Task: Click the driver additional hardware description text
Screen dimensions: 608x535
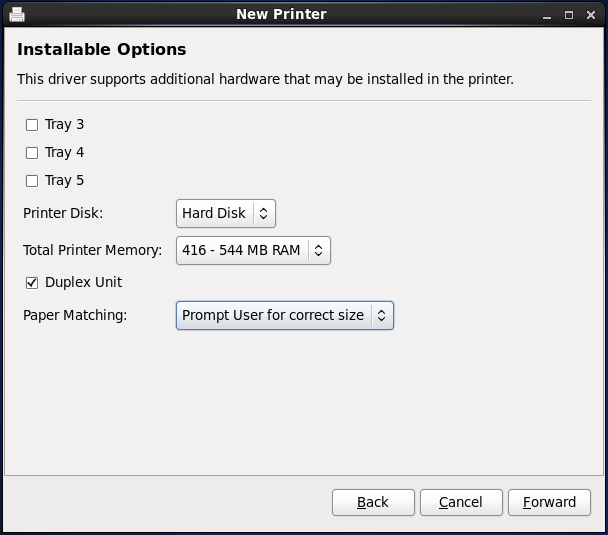Action: [265, 79]
